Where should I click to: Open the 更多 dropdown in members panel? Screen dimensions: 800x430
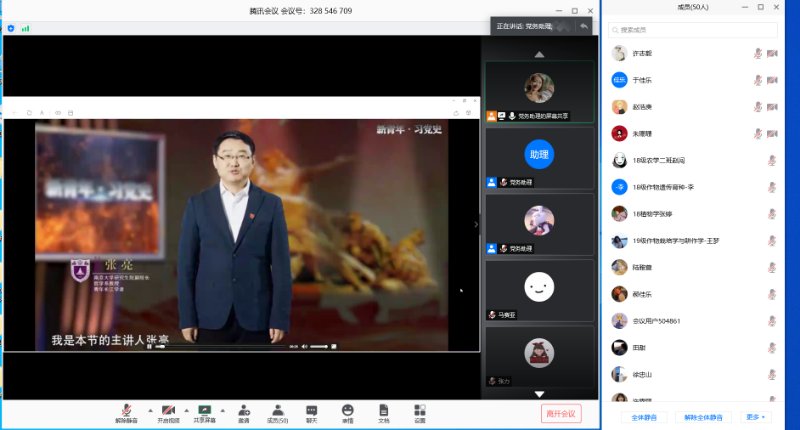coord(755,416)
